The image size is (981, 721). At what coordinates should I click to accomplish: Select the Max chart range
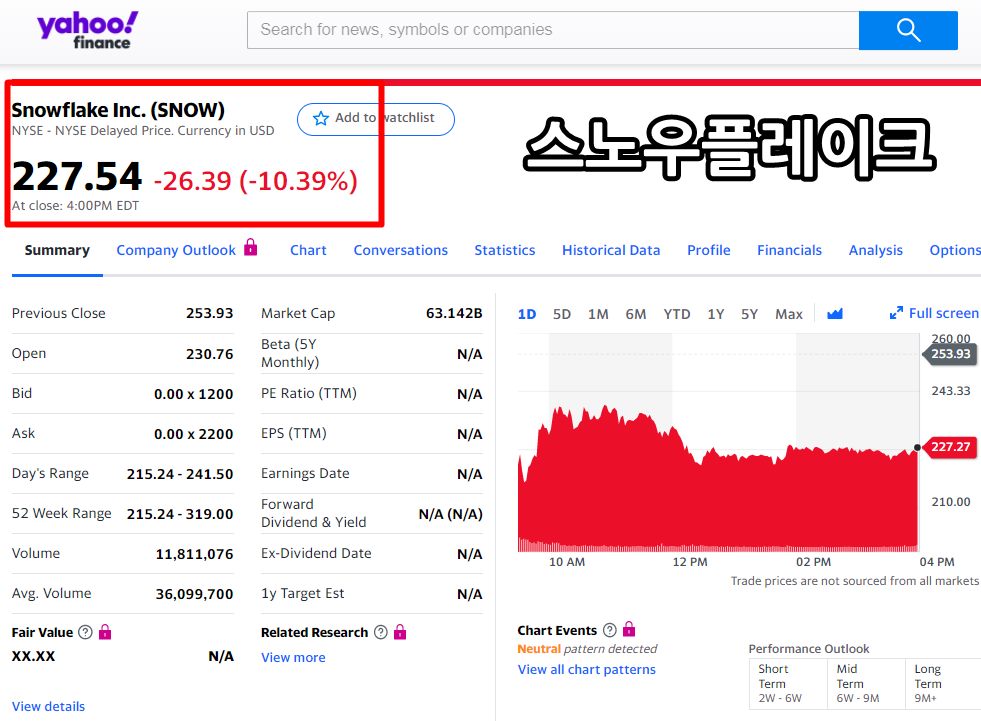click(789, 314)
